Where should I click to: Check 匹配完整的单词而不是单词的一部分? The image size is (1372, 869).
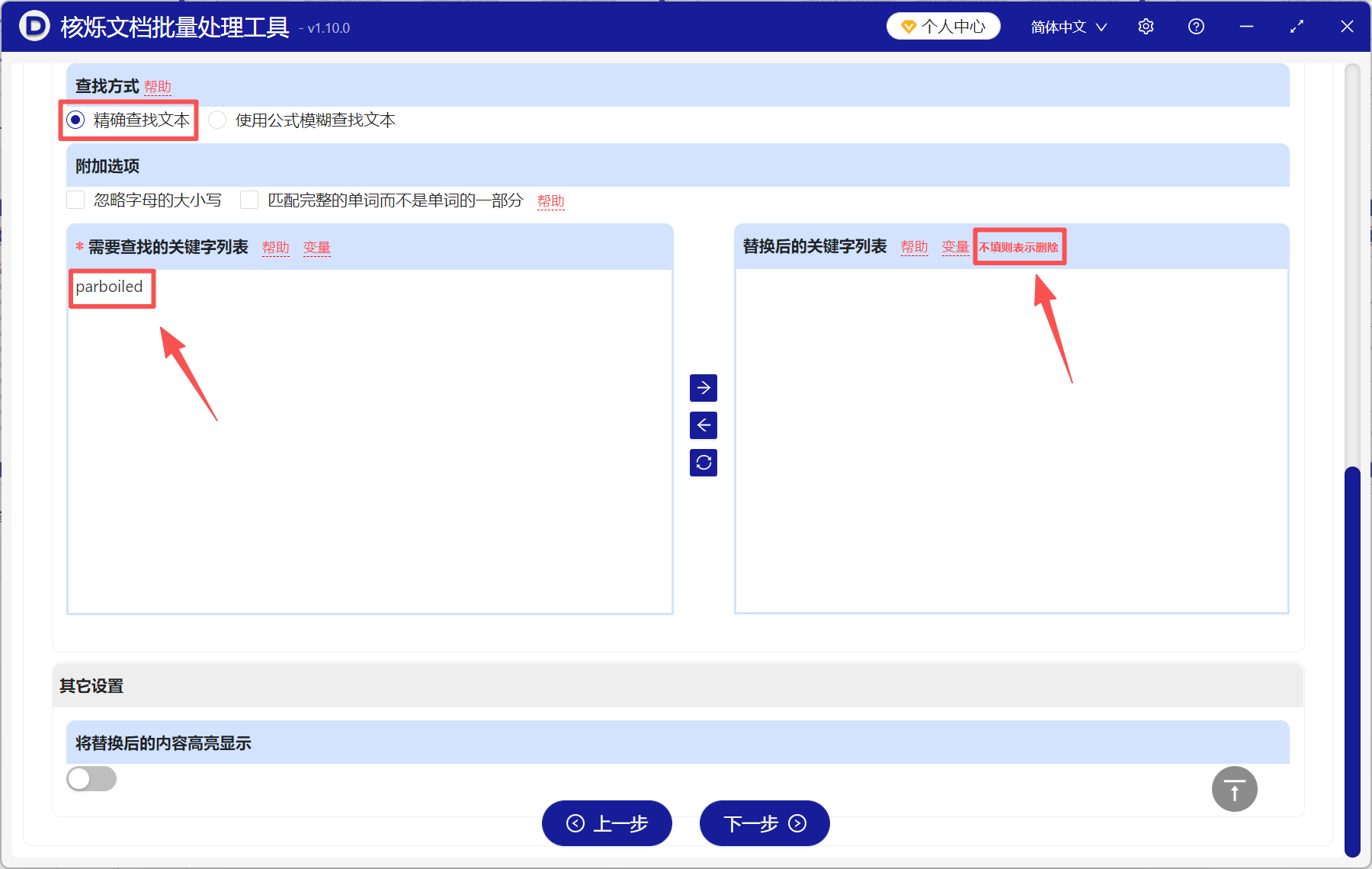[249, 200]
